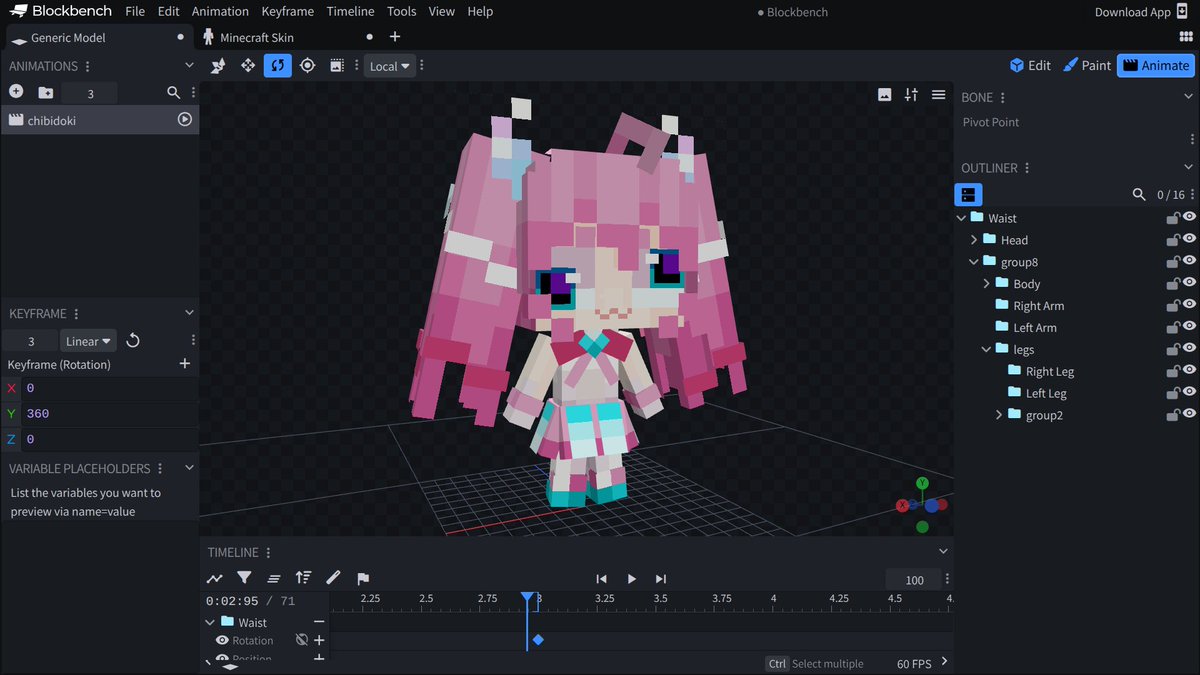
Task: Add Rotation keyframe to Waist
Action: point(319,640)
